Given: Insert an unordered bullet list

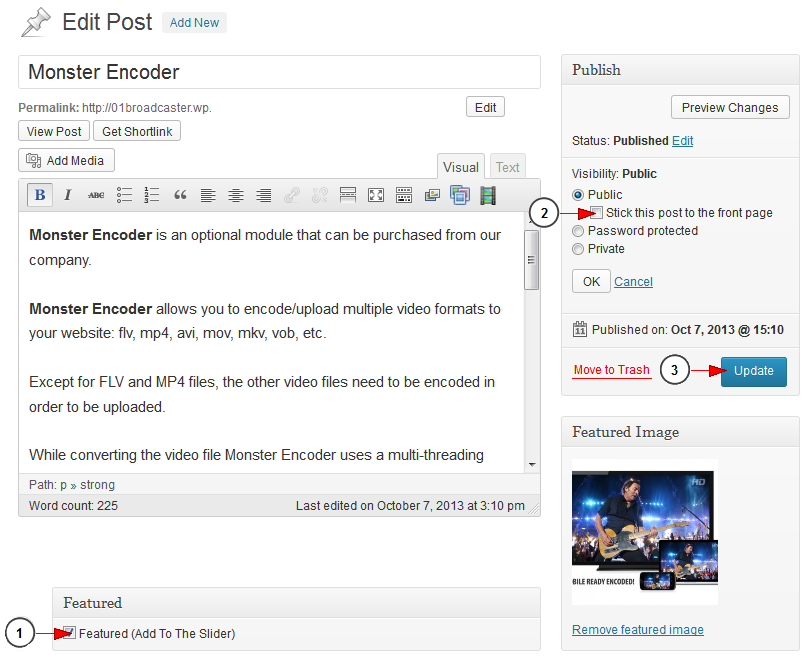Looking at the screenshot, I should (x=124, y=195).
